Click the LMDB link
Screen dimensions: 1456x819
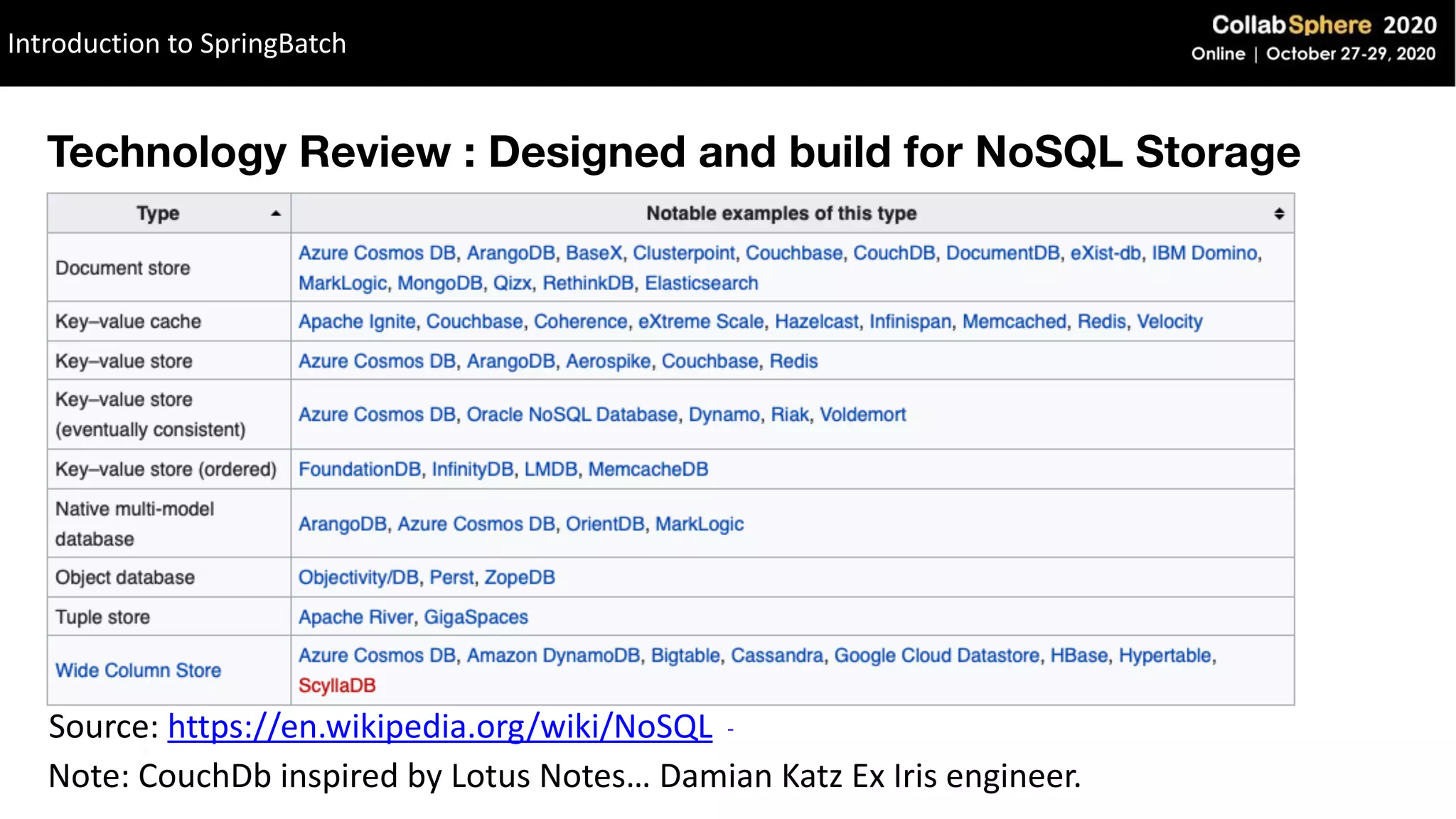coord(551,469)
